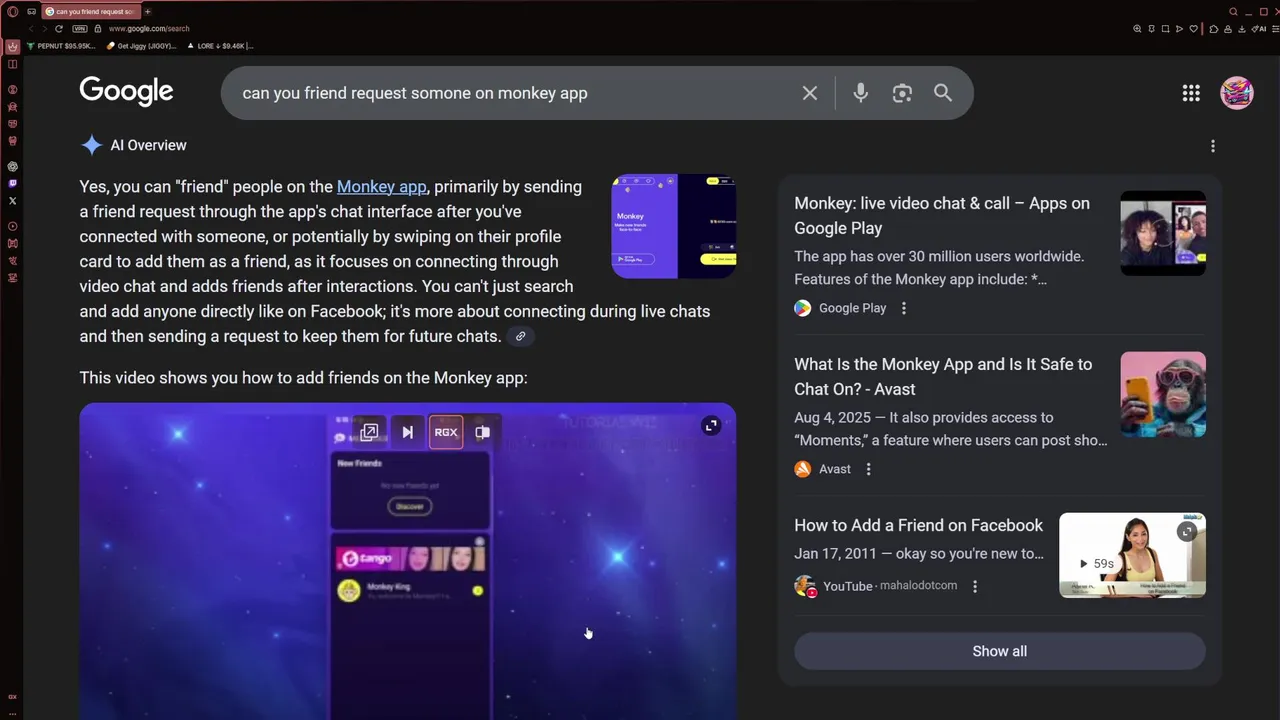Play the 59s YouTube video thumbnail
The width and height of the screenshot is (1280, 720).
point(1132,555)
